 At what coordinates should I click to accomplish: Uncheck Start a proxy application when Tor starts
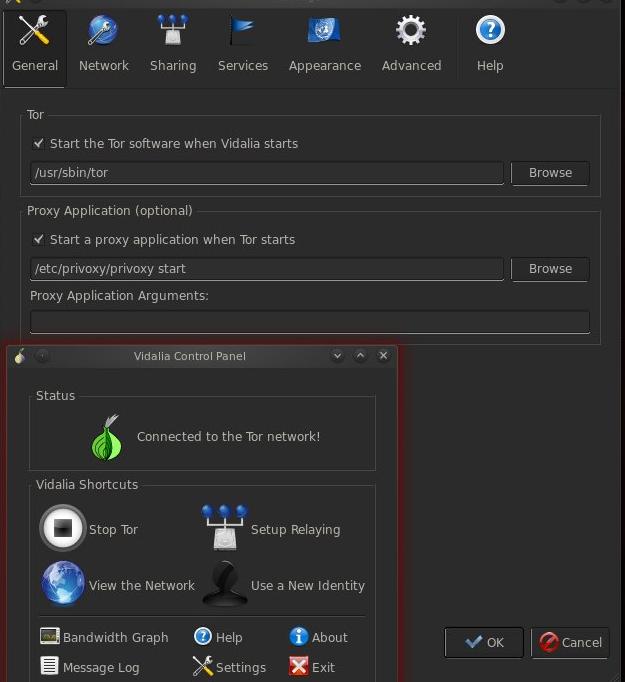coord(39,240)
